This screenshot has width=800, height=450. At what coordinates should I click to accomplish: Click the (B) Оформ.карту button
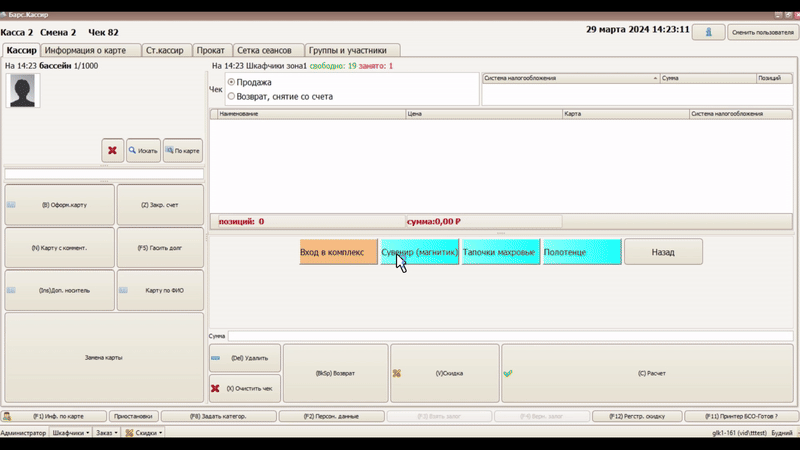coord(59,205)
